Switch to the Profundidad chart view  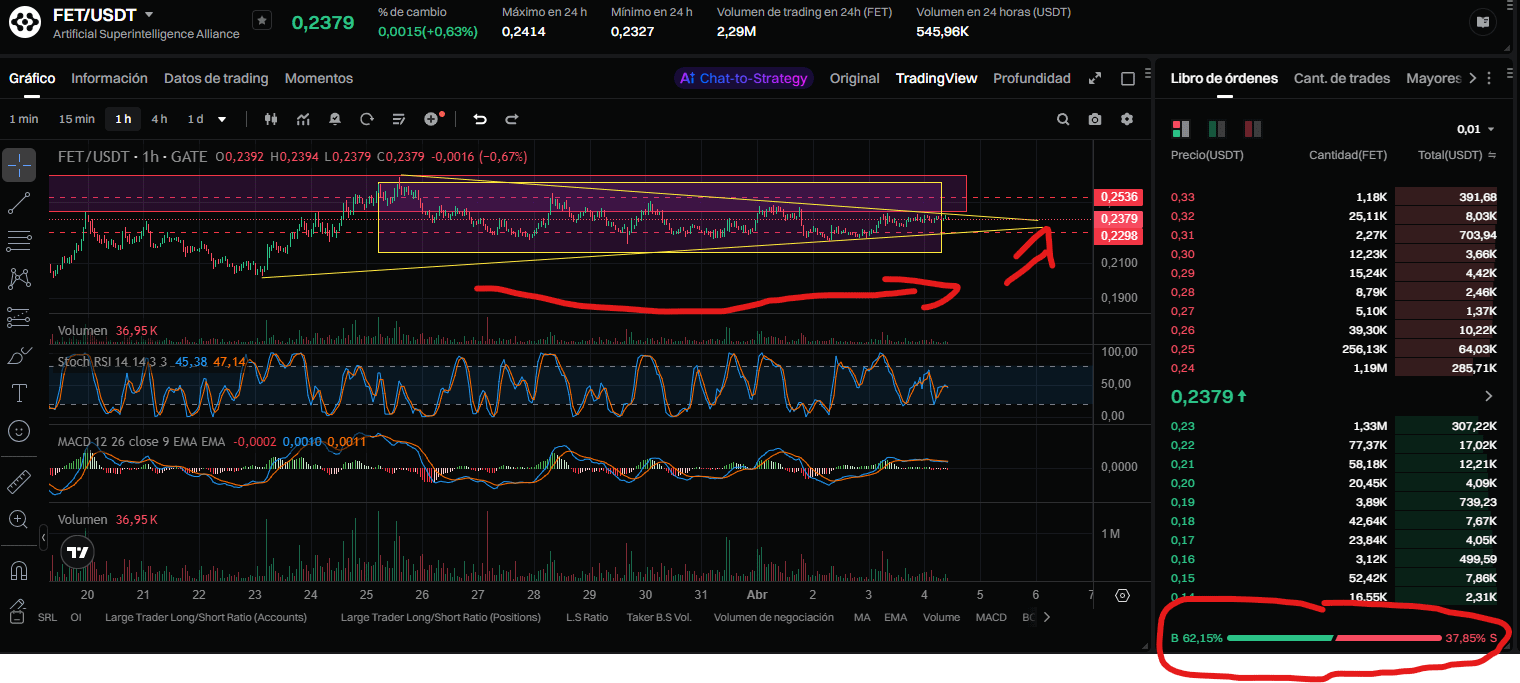[1031, 78]
